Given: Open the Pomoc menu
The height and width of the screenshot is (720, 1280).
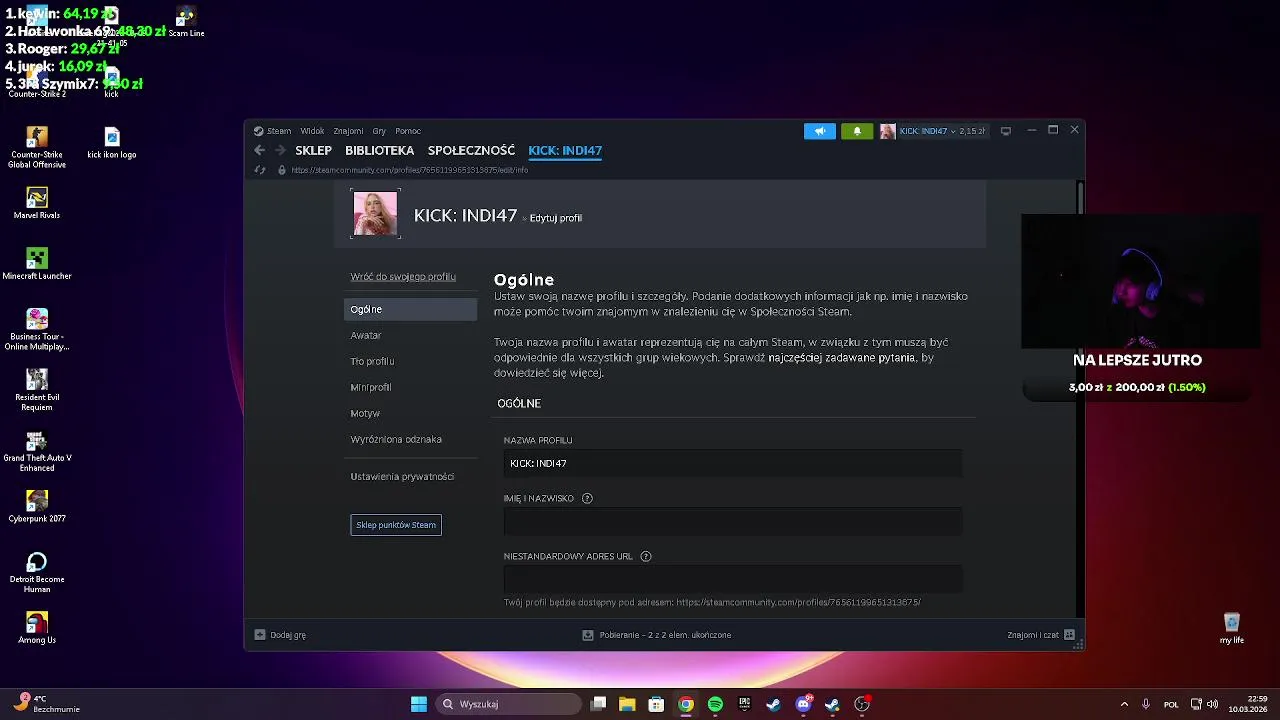Looking at the screenshot, I should pyautogui.click(x=408, y=131).
